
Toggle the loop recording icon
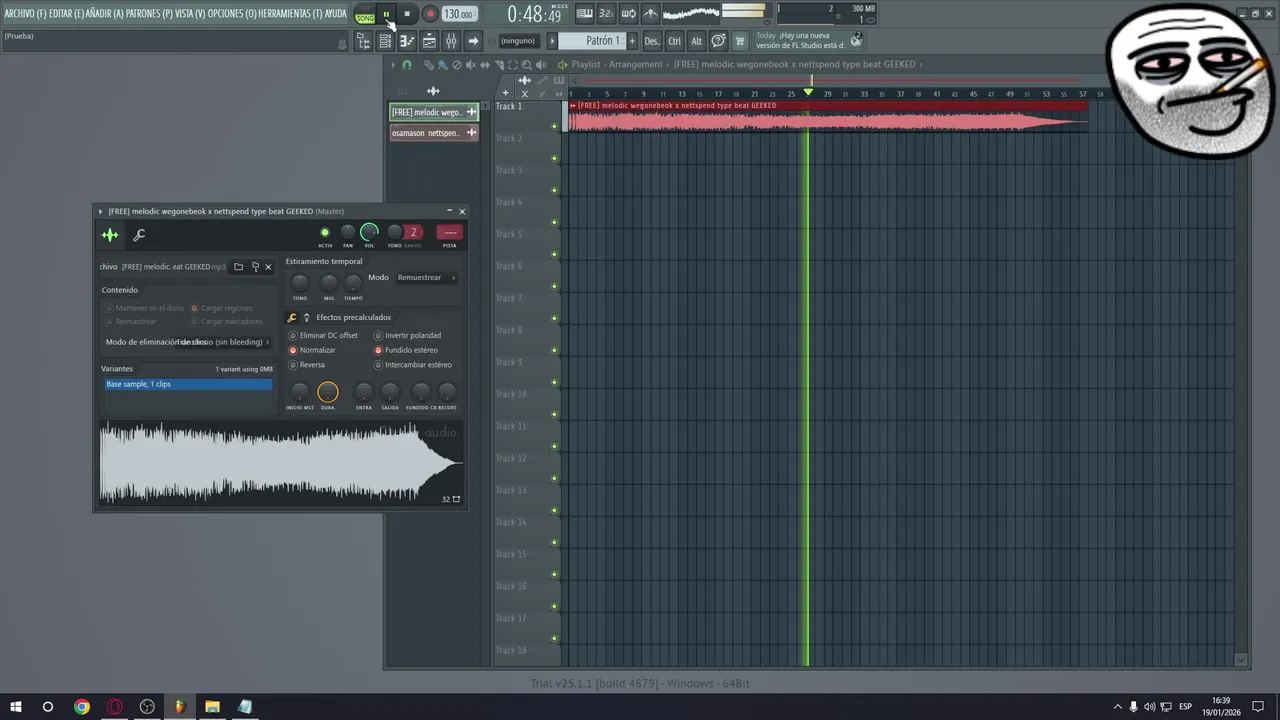pyautogui.click(x=629, y=14)
